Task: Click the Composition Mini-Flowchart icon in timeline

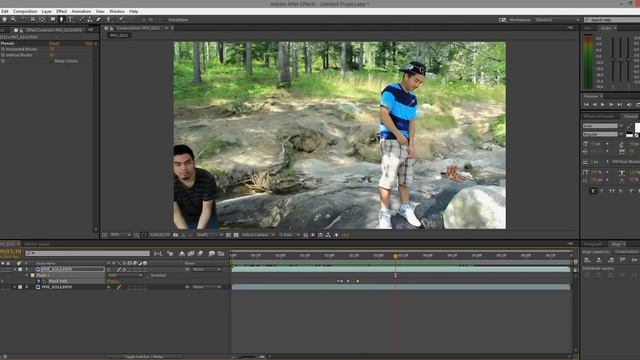Action: (158, 254)
